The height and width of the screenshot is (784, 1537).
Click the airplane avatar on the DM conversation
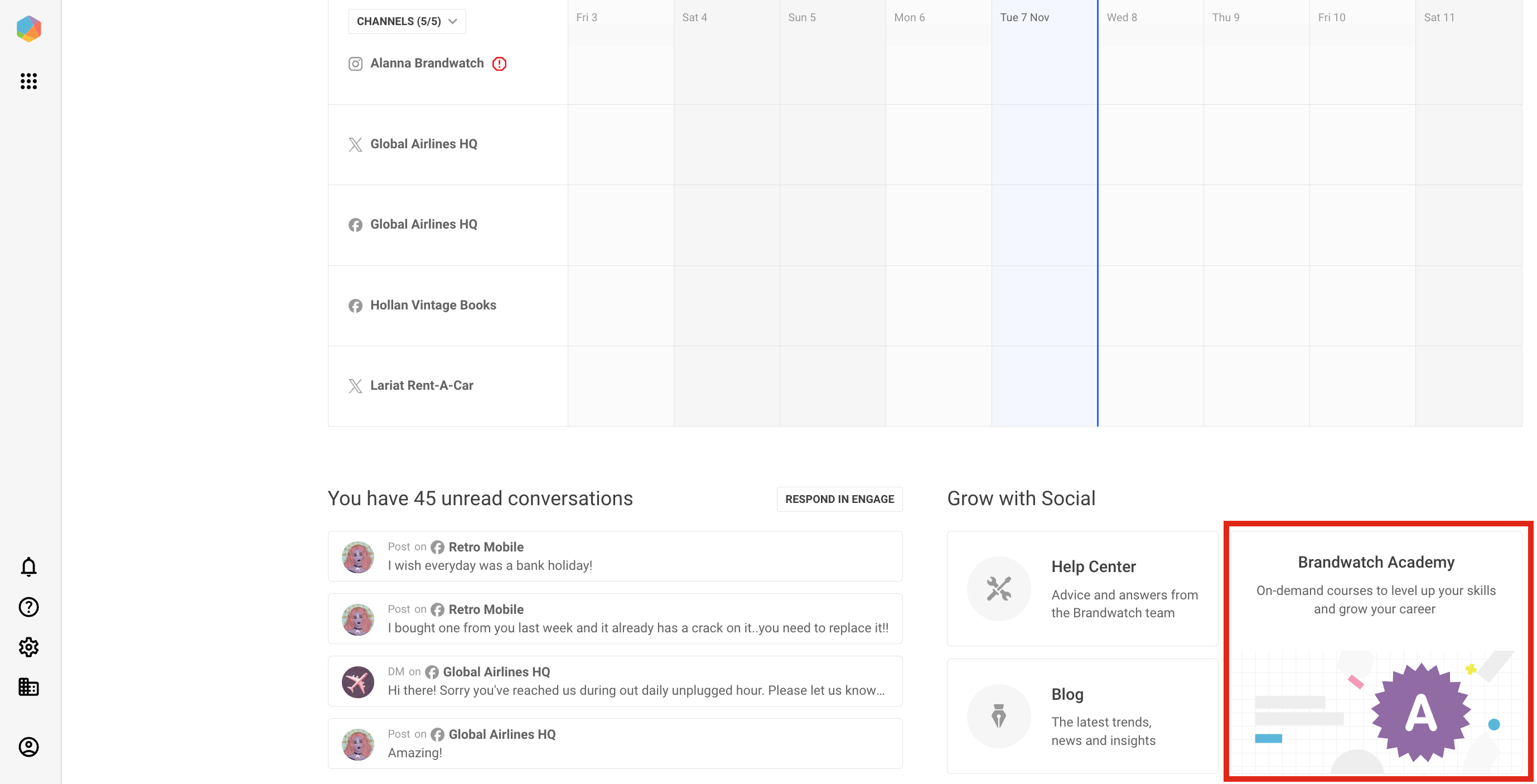(x=357, y=682)
